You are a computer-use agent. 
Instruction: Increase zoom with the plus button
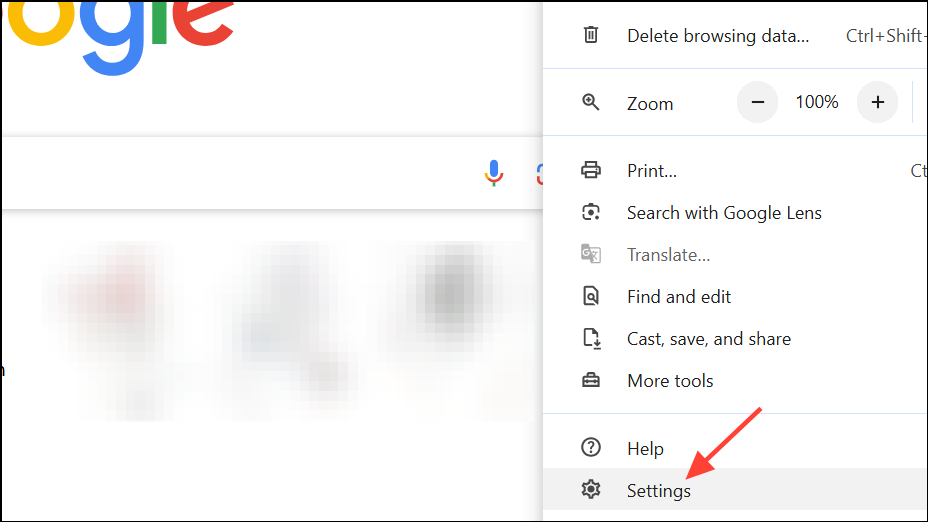878,102
